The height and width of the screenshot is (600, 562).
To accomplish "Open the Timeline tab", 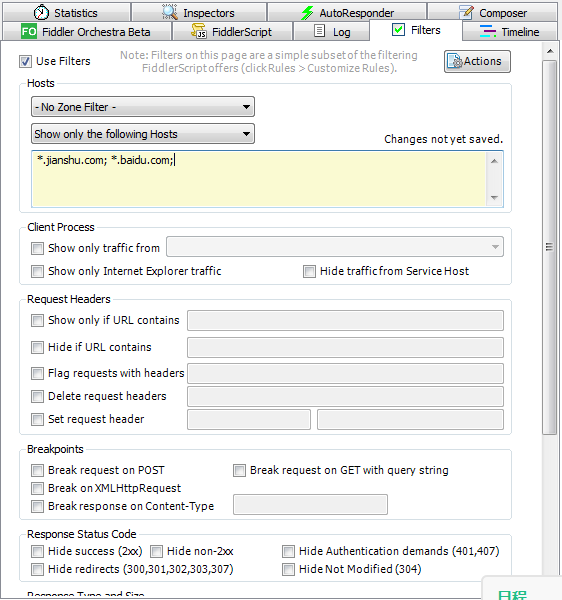I will coord(510,31).
